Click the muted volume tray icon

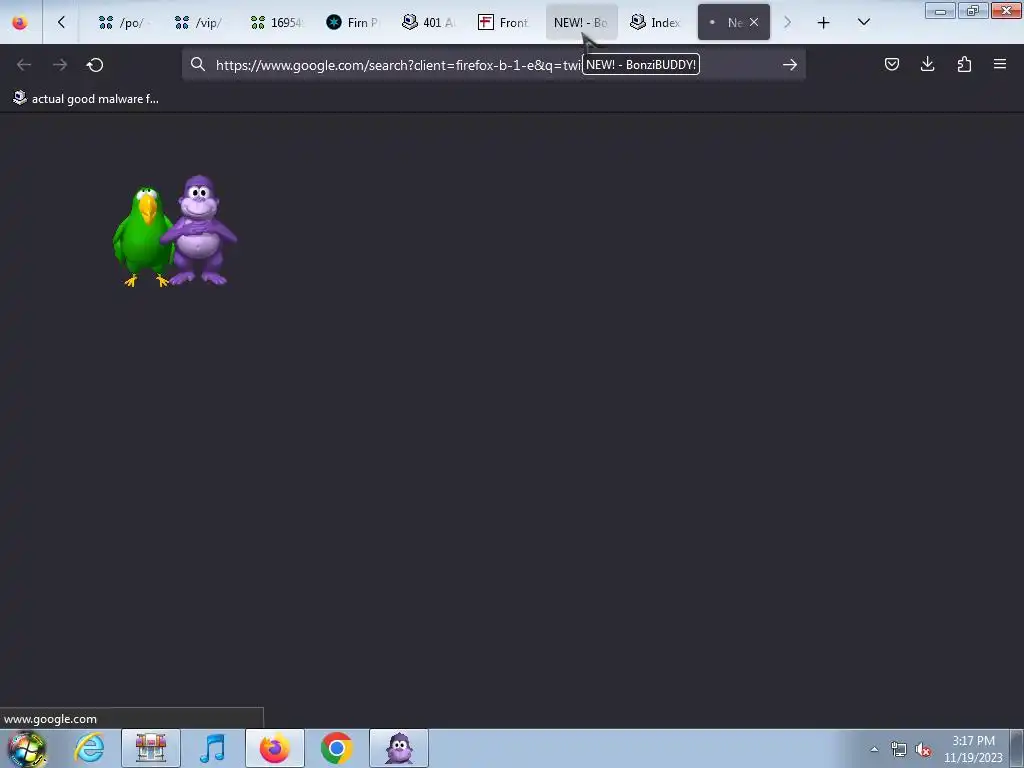pyautogui.click(x=923, y=749)
